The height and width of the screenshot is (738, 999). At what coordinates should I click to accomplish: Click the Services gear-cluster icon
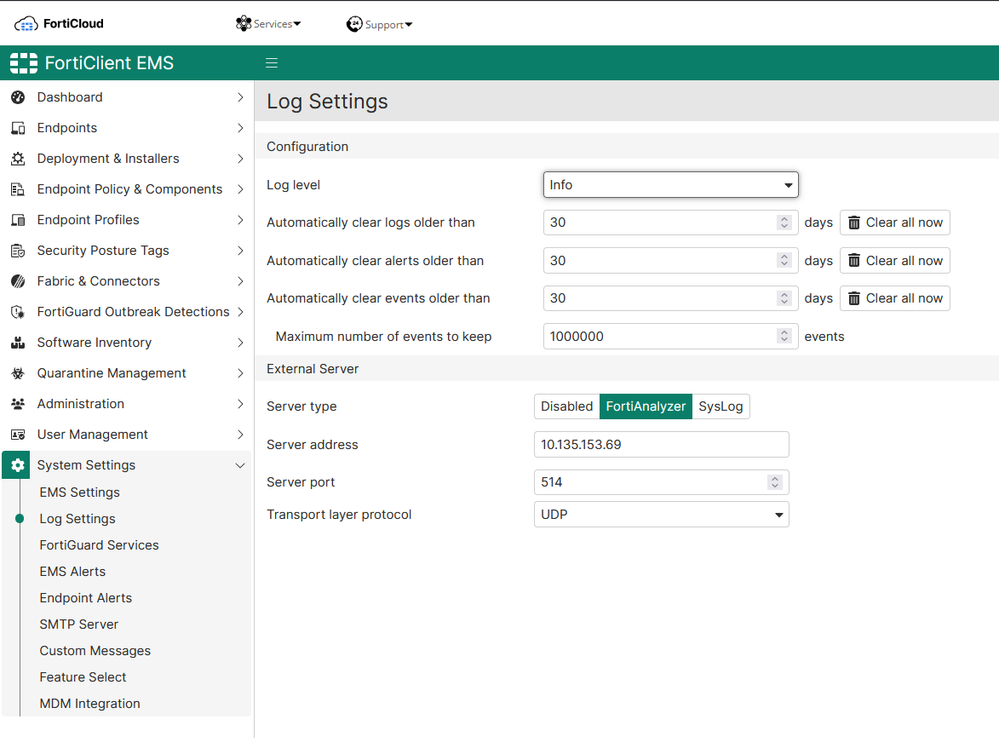pyautogui.click(x=243, y=24)
